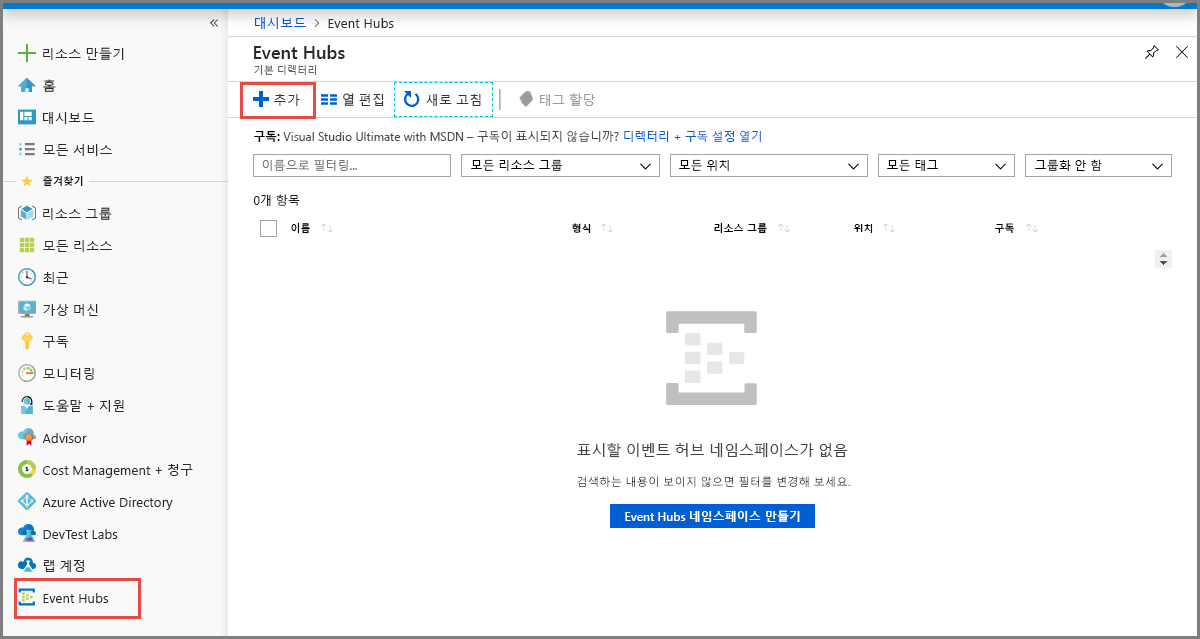Click the Event Hubs sidebar icon

(x=27, y=598)
